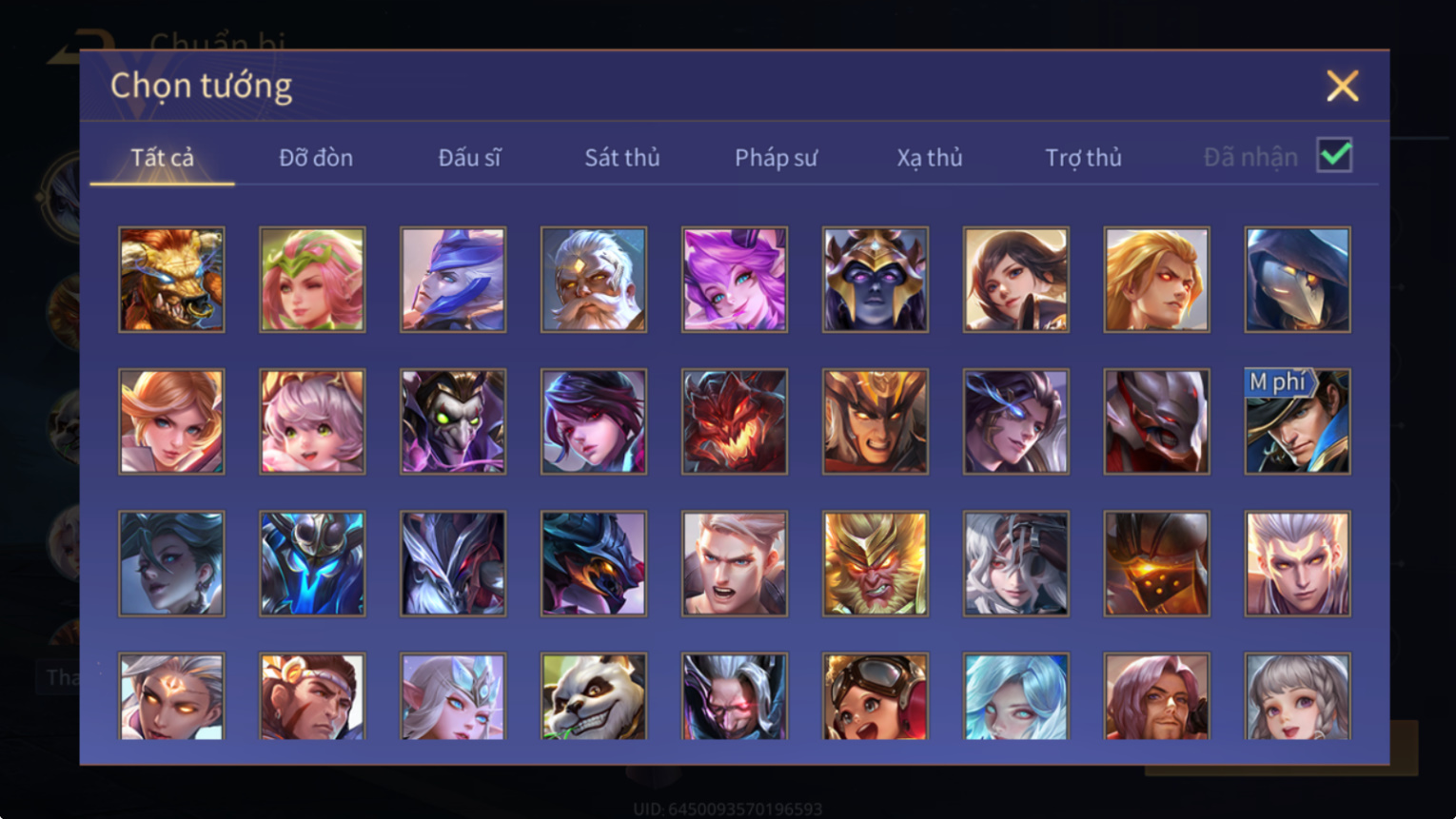Filter heroes by Sát thủ
Image resolution: width=1456 pixels, height=819 pixels.
[622, 158]
